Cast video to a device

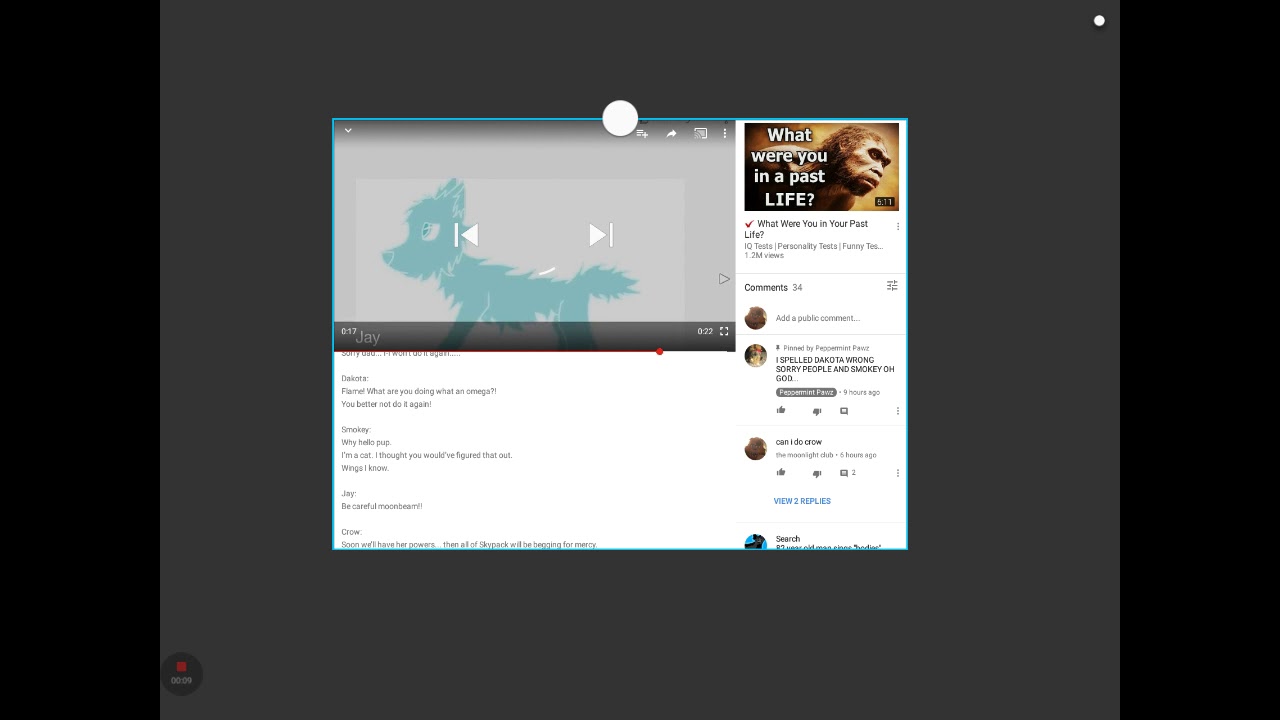700,133
